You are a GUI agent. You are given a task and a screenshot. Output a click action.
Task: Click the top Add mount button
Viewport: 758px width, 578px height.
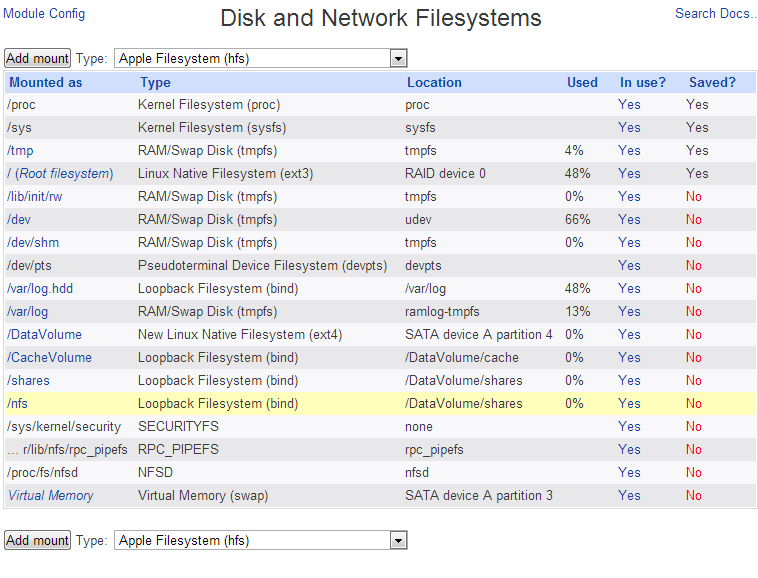tap(38, 59)
